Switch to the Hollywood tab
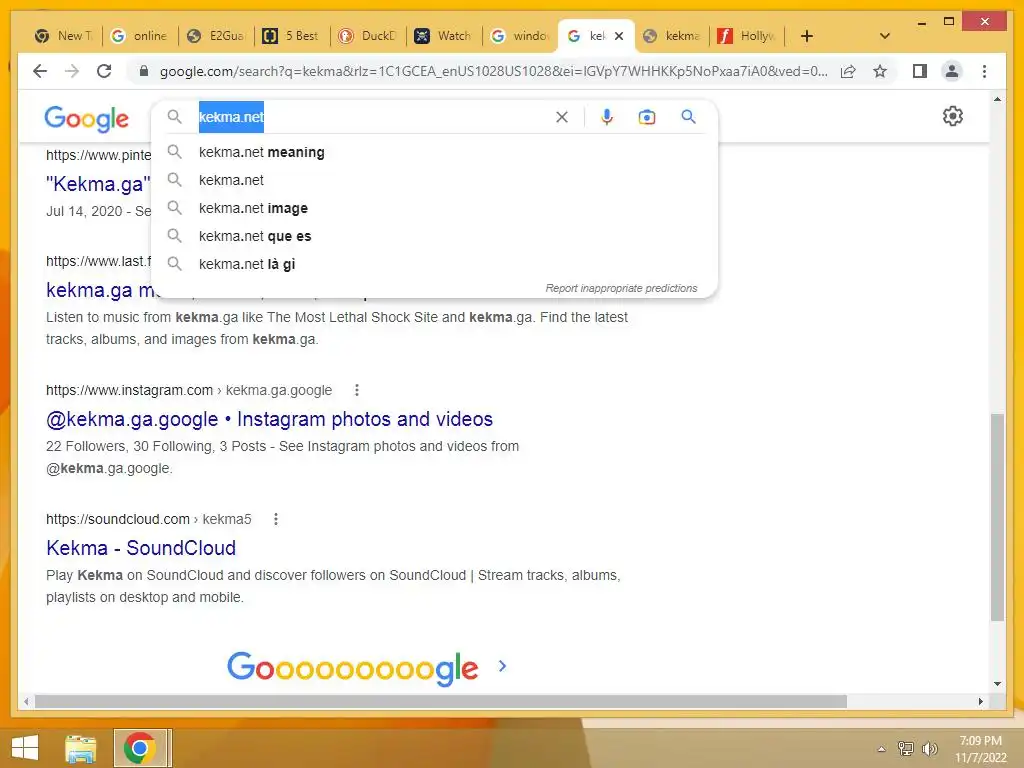The width and height of the screenshot is (1024, 768). pyautogui.click(x=748, y=36)
